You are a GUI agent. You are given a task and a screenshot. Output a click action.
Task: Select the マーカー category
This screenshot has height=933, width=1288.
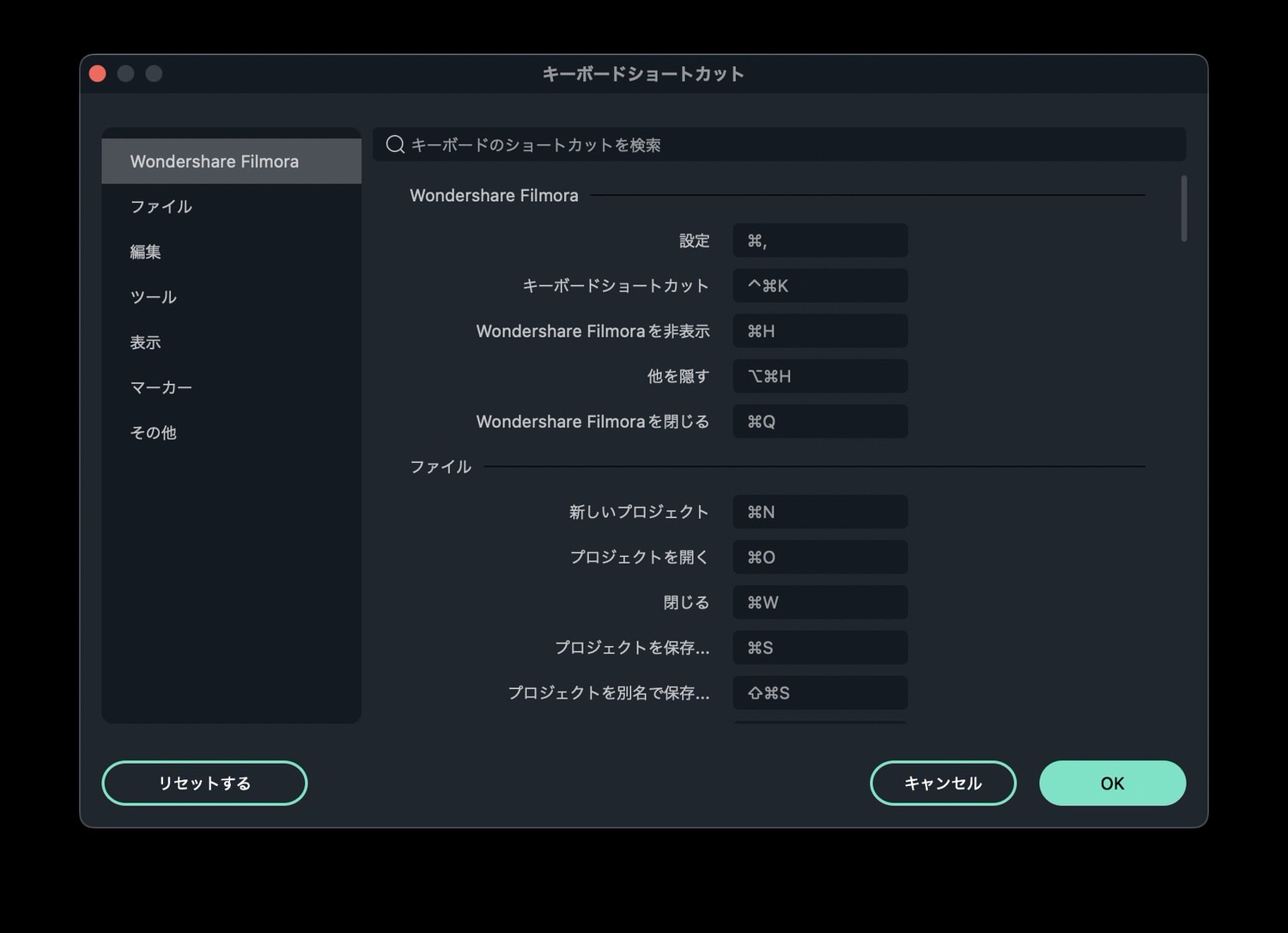pos(231,387)
